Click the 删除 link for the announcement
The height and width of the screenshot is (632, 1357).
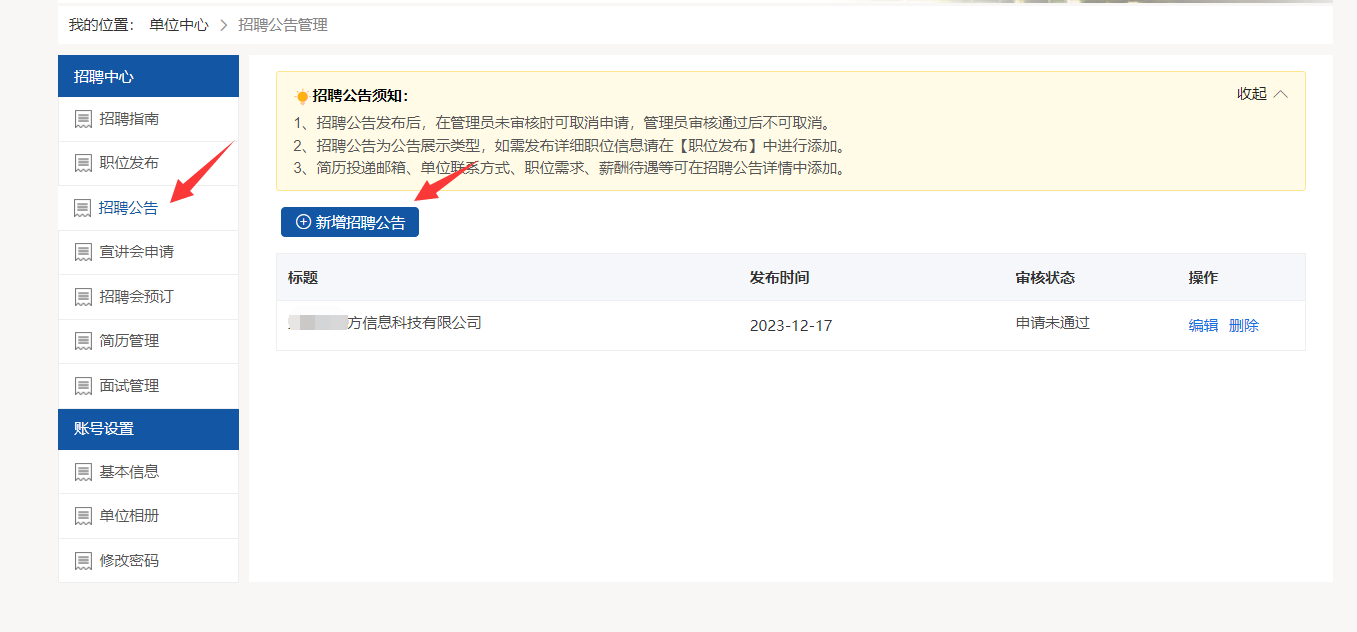1243,325
